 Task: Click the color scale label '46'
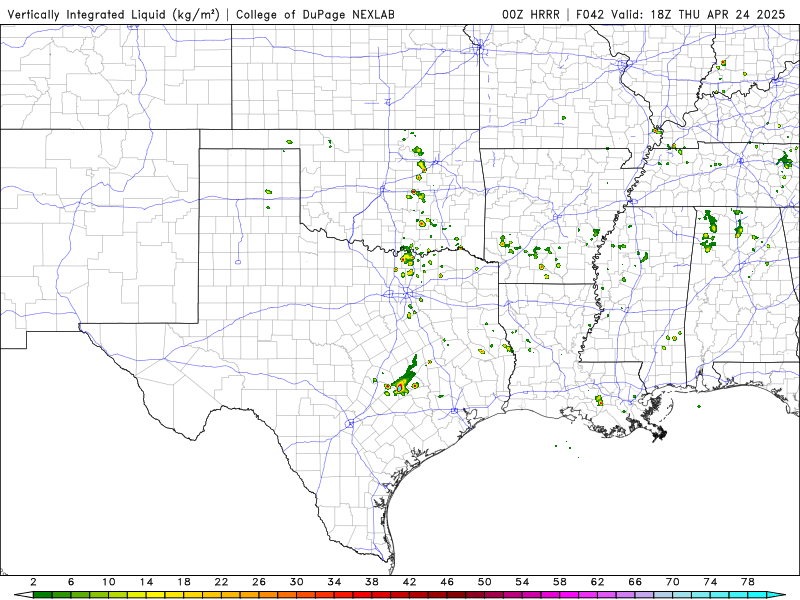[x=447, y=582]
